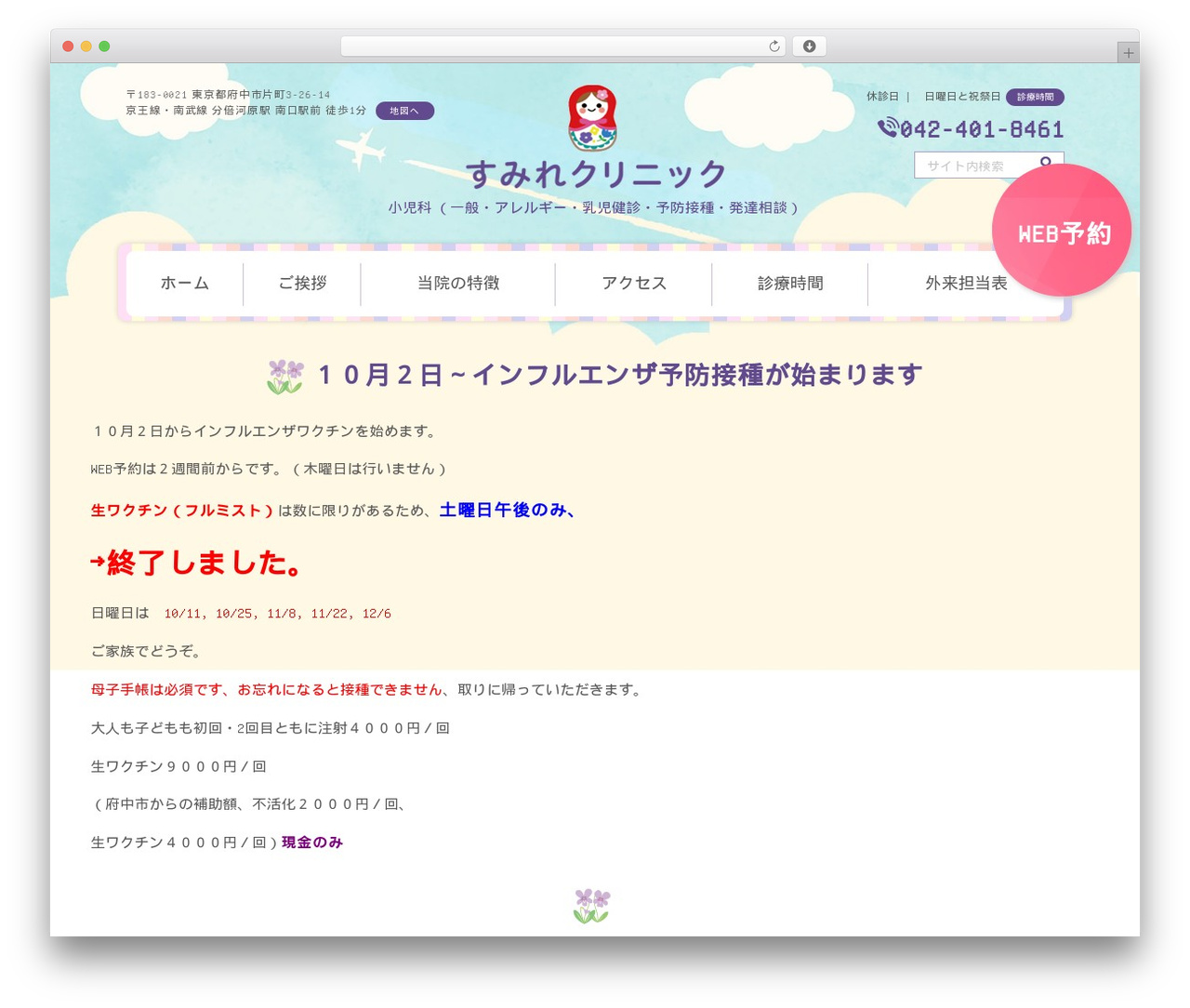Open the 外来担当表 menu item
Screen dimensions: 1190x1008
[x=966, y=284]
